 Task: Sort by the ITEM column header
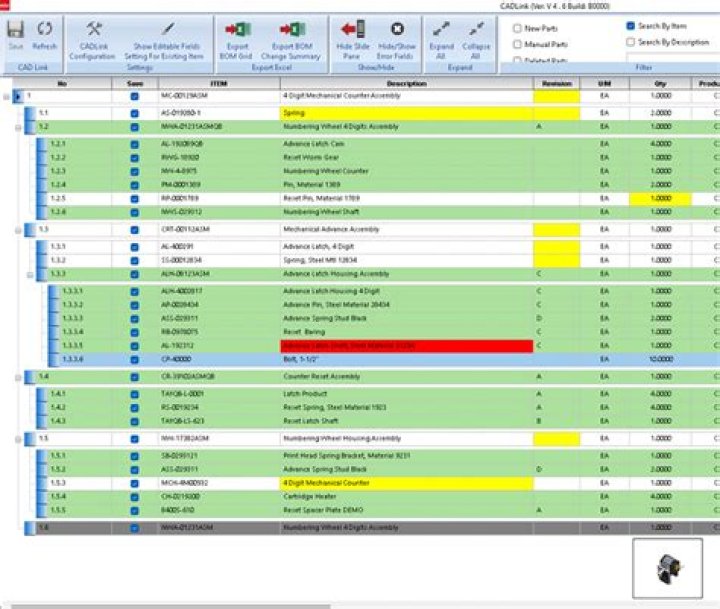point(219,84)
